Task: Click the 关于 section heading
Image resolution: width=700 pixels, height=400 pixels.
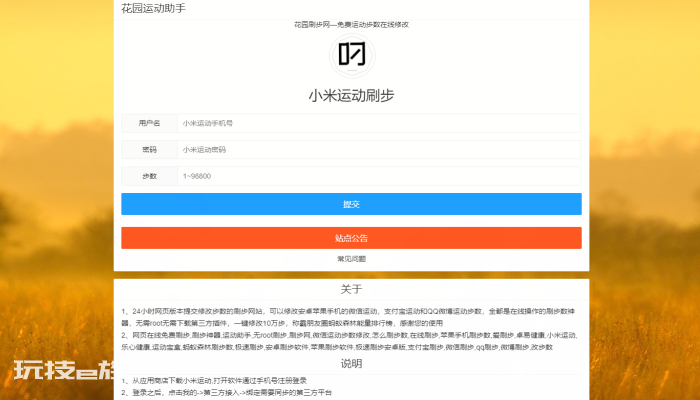Action: pos(351,289)
